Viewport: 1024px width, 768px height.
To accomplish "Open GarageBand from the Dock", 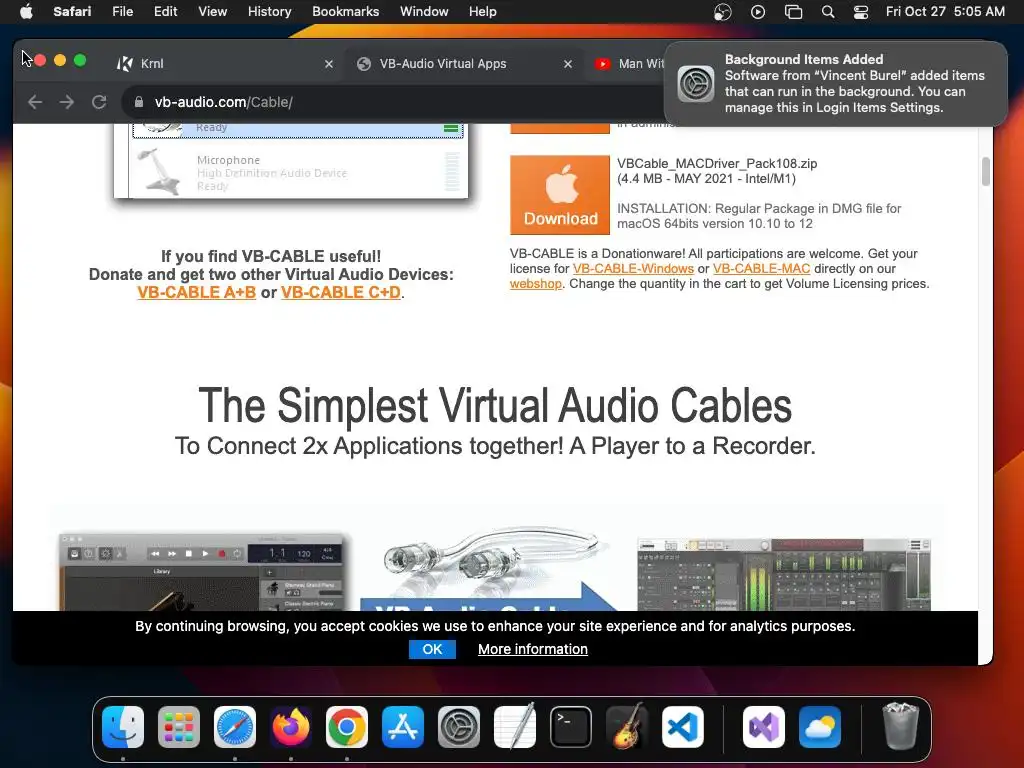I will [627, 727].
